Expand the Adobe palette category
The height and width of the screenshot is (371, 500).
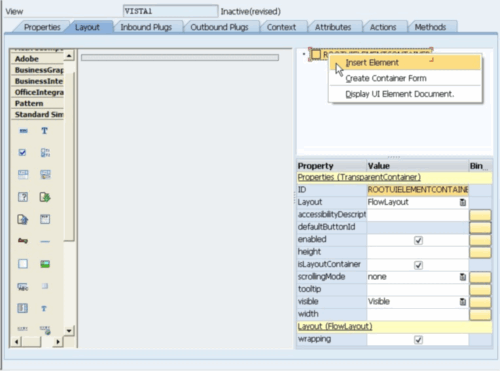coord(37,59)
